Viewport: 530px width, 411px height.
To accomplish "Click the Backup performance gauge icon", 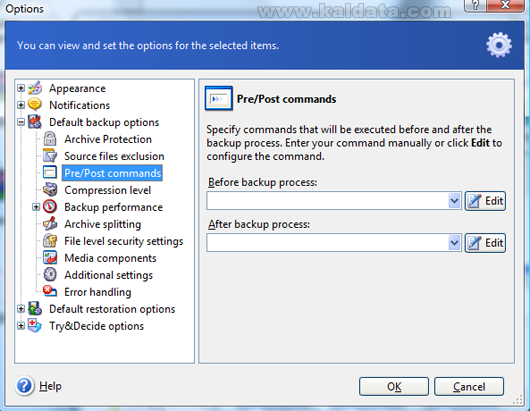I will [50, 207].
